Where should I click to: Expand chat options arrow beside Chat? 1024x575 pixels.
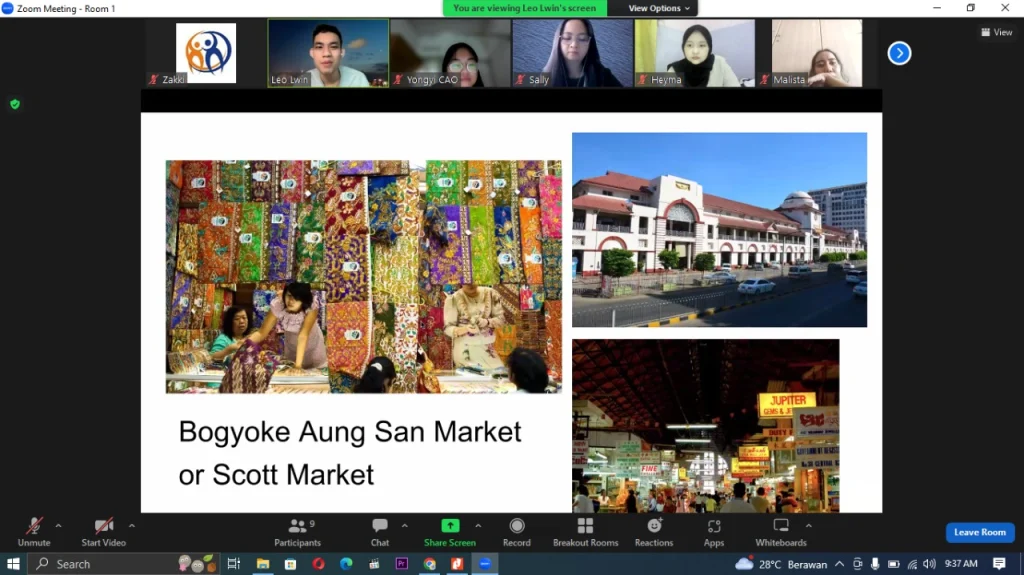404,525
